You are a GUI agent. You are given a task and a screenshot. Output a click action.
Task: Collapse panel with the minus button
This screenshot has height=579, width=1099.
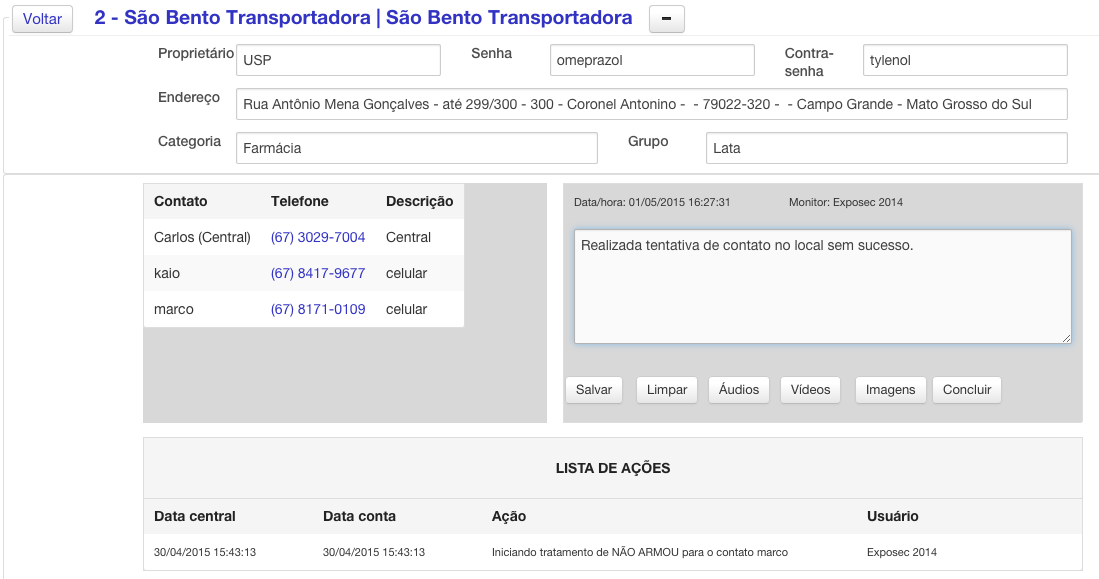click(x=667, y=19)
